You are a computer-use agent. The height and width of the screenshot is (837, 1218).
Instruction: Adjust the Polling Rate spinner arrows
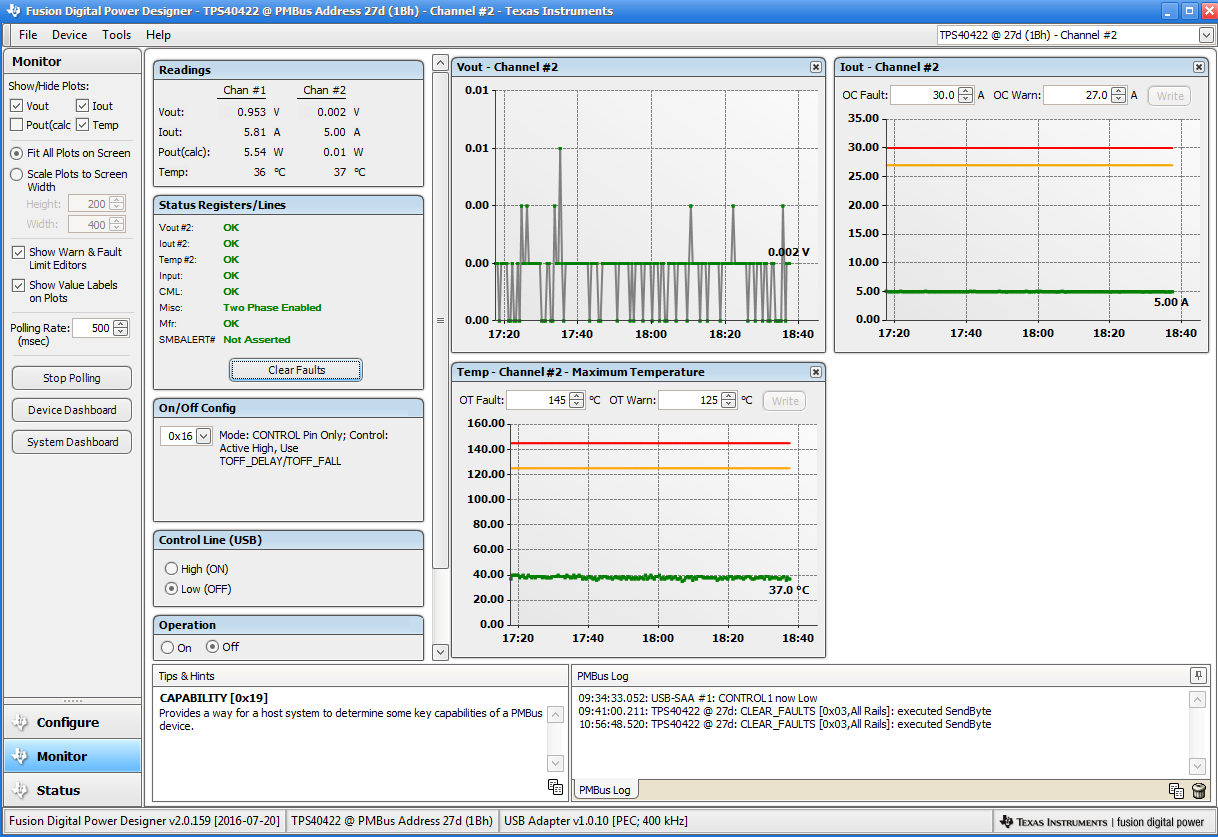point(121,328)
